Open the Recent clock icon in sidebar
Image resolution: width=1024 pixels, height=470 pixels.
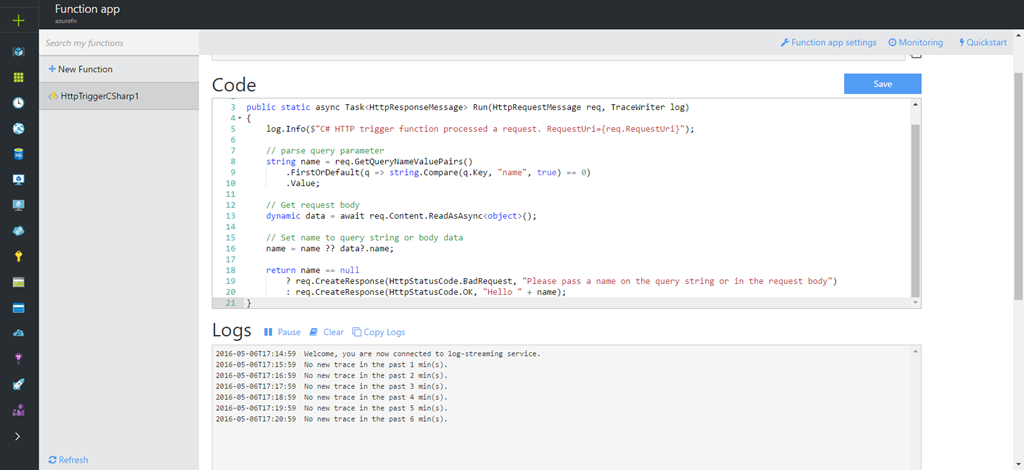pyautogui.click(x=18, y=102)
